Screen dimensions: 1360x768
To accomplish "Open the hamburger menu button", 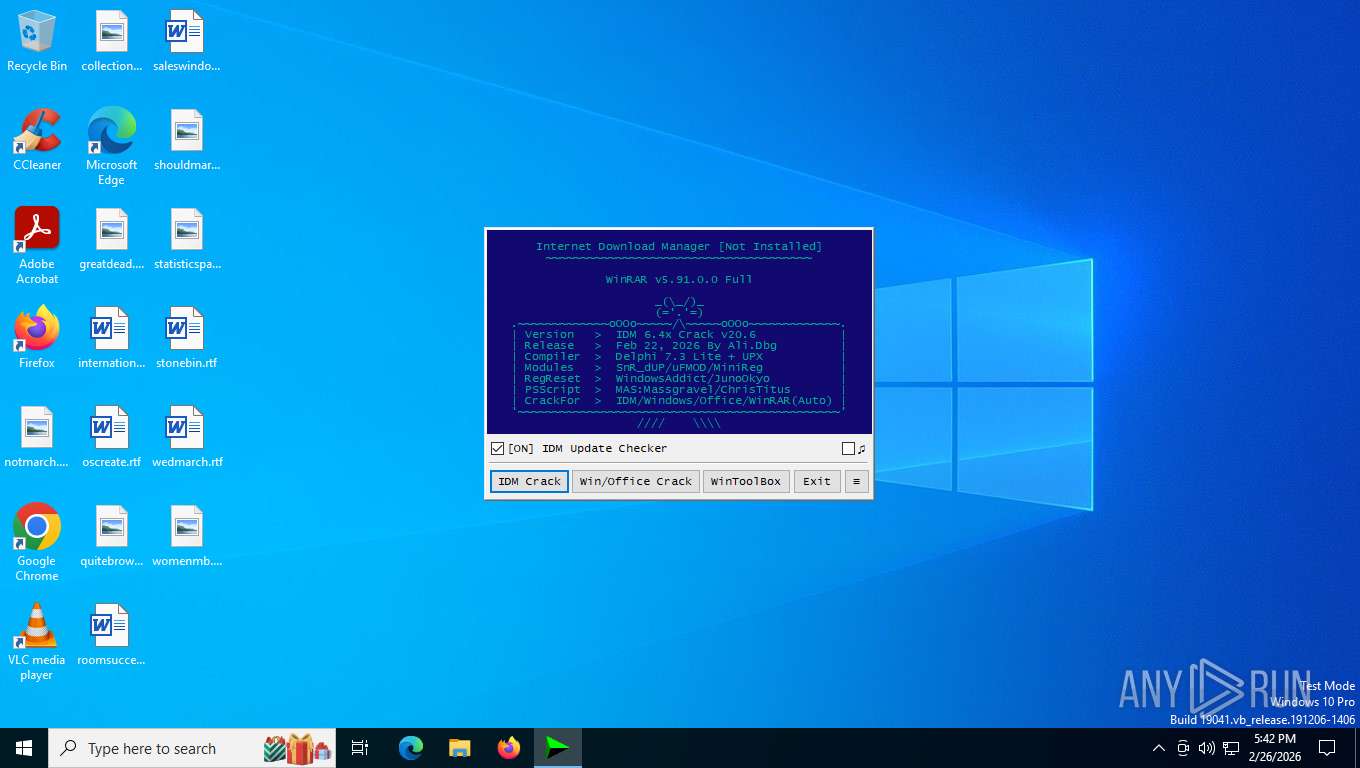I will point(856,481).
